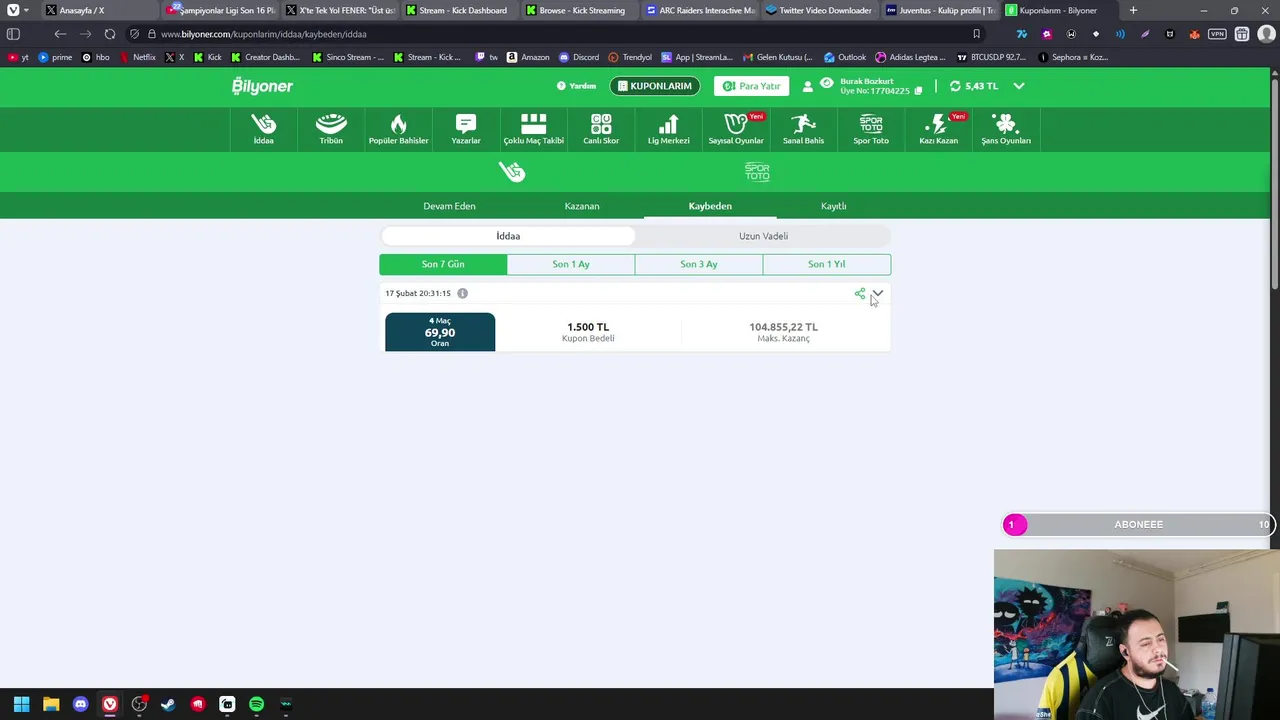The image size is (1280, 720).
Task: Select the İddaa toggle option
Action: tap(508, 236)
